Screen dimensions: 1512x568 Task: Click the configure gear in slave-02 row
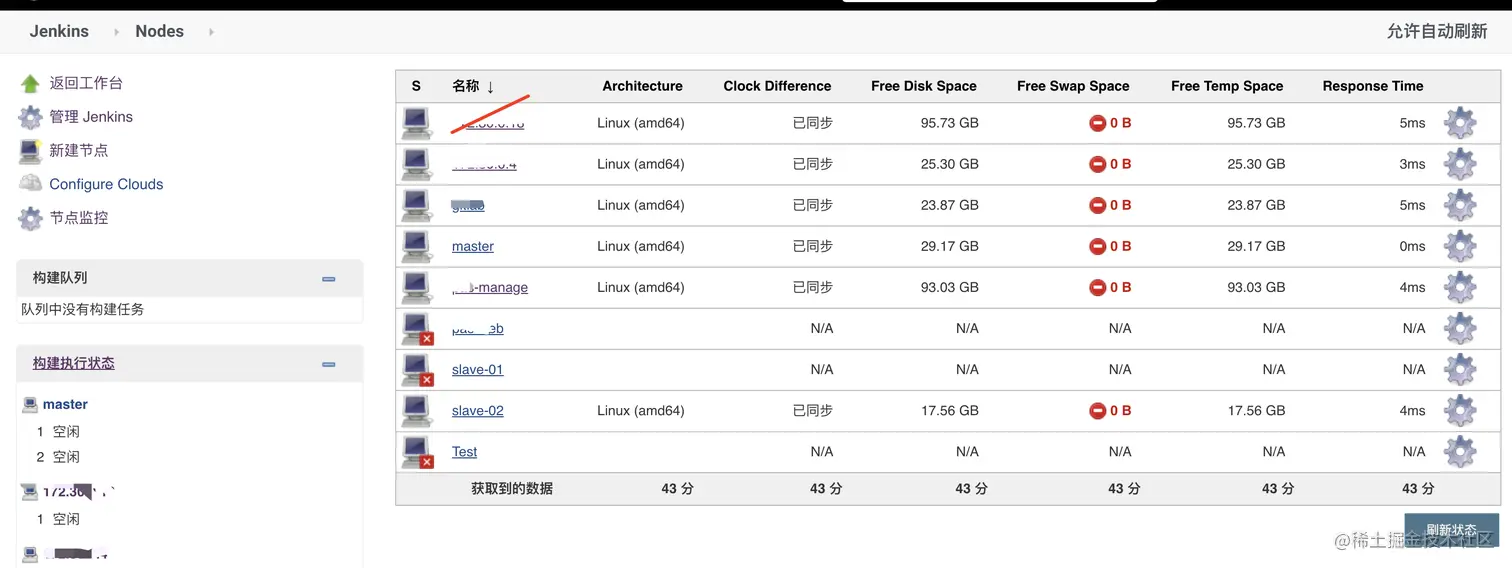(x=1460, y=410)
